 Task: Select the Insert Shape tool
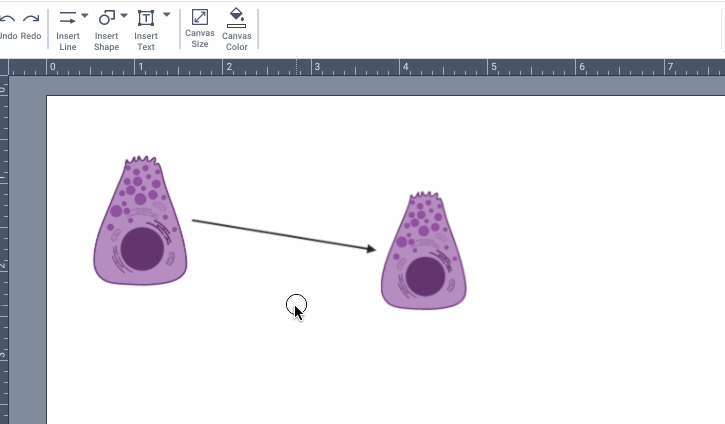(106, 18)
